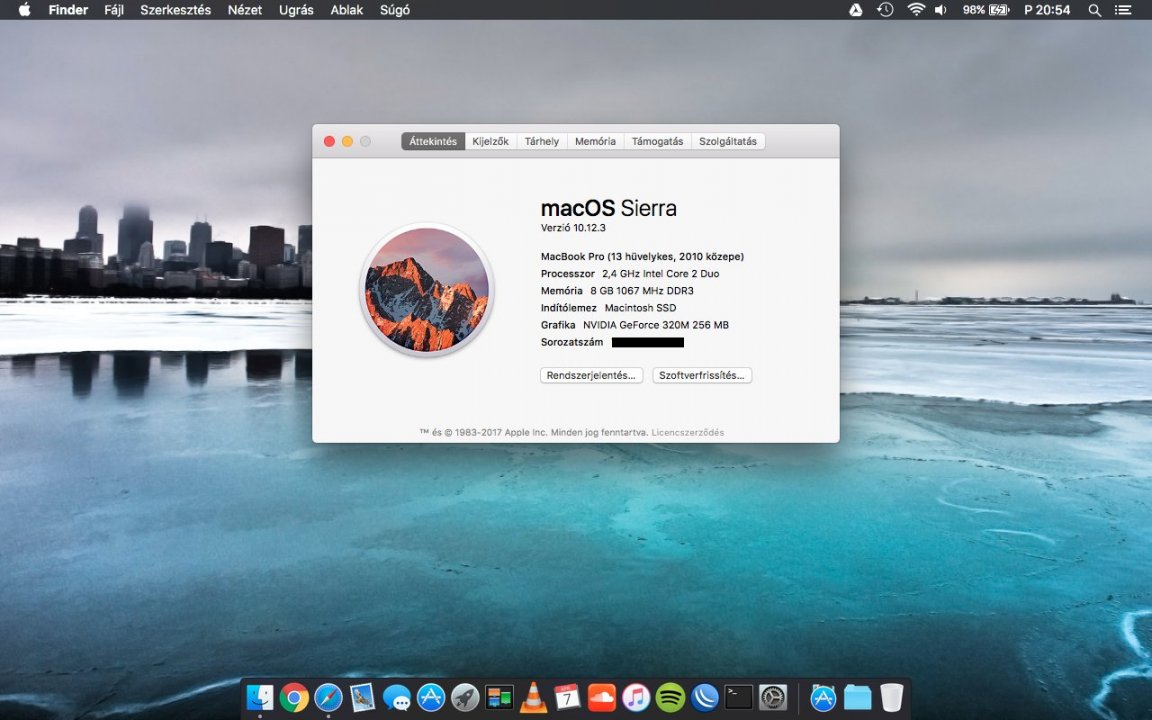The height and width of the screenshot is (720, 1152).
Task: Click the 8 GB 1067 MHz DDR3 text
Action: [x=641, y=291]
